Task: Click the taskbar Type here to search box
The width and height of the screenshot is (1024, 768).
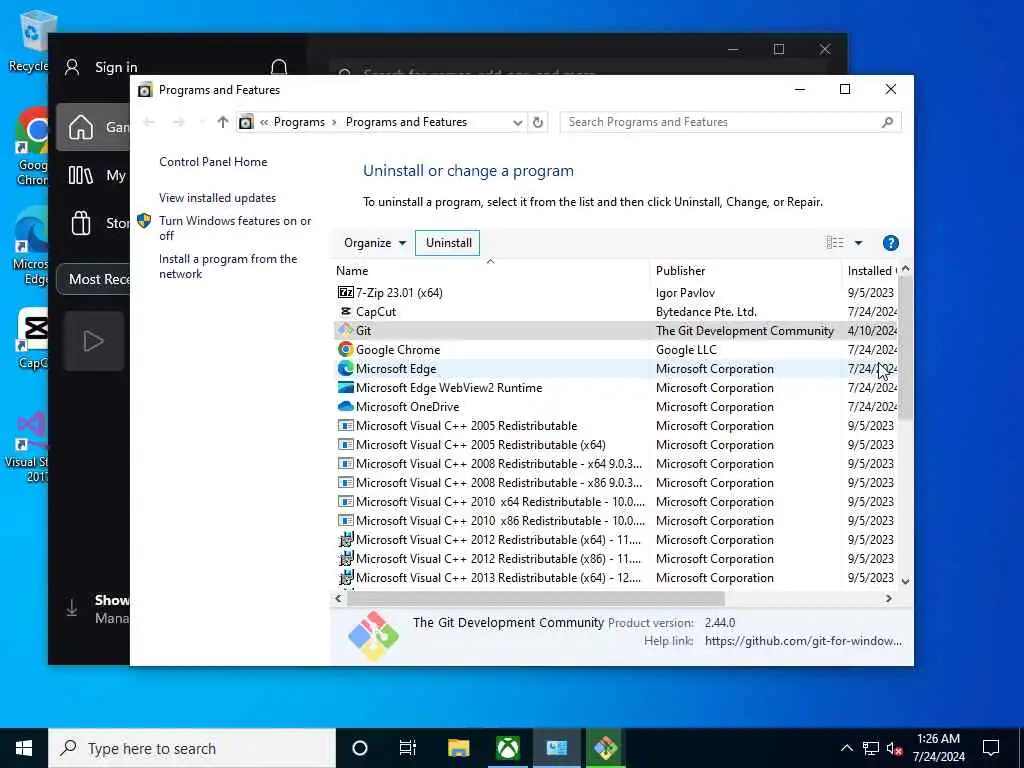Action: (192, 748)
